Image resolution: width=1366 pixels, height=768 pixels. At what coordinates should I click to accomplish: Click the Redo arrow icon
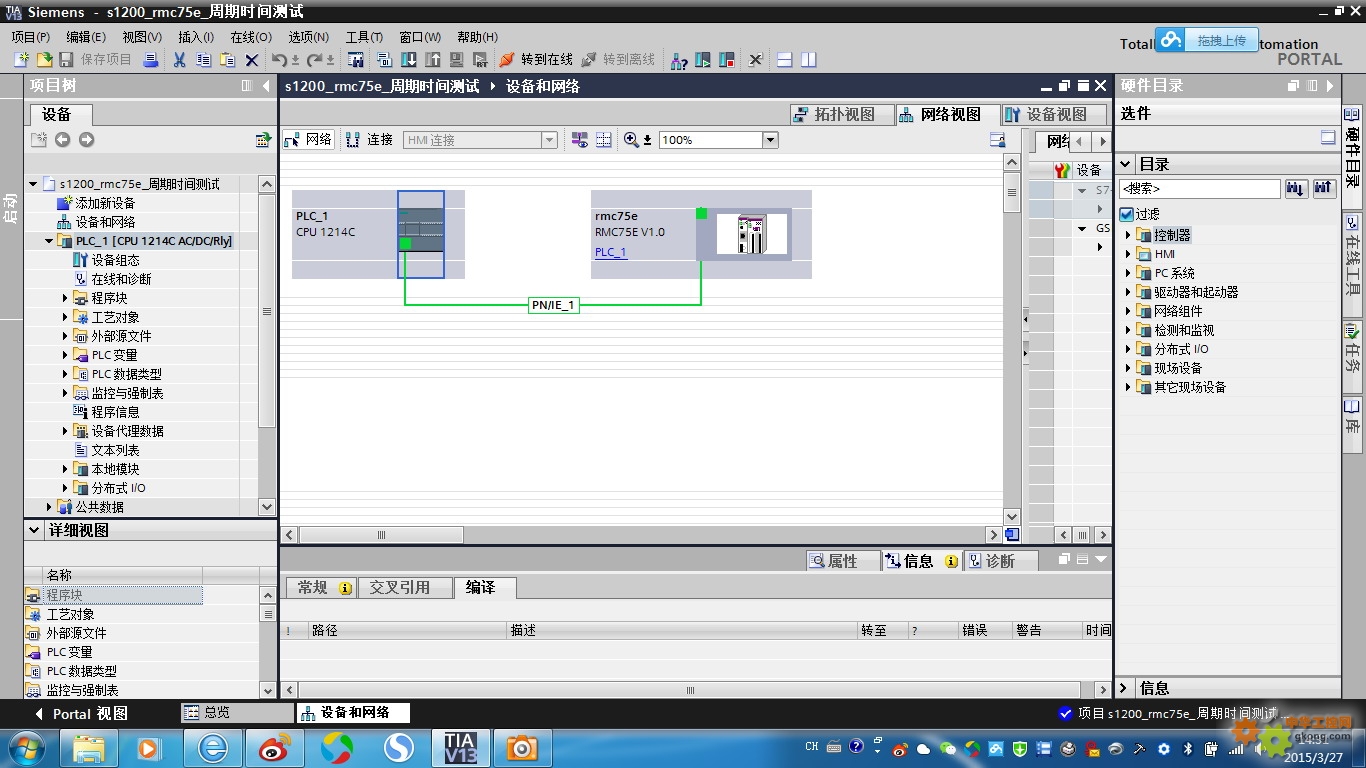point(314,60)
